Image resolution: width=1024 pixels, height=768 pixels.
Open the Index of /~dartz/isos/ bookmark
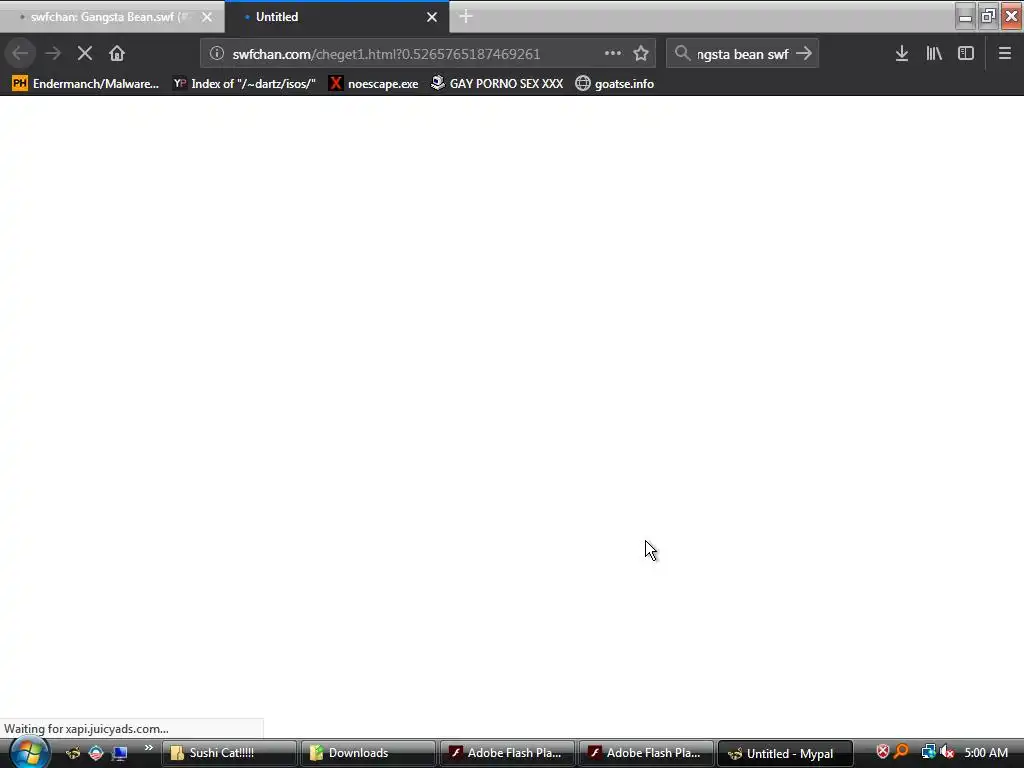244,84
